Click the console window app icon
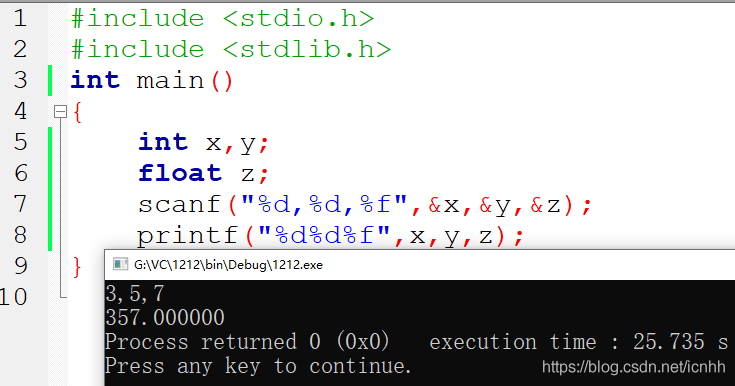Image resolution: width=735 pixels, height=386 pixels. [x=120, y=265]
